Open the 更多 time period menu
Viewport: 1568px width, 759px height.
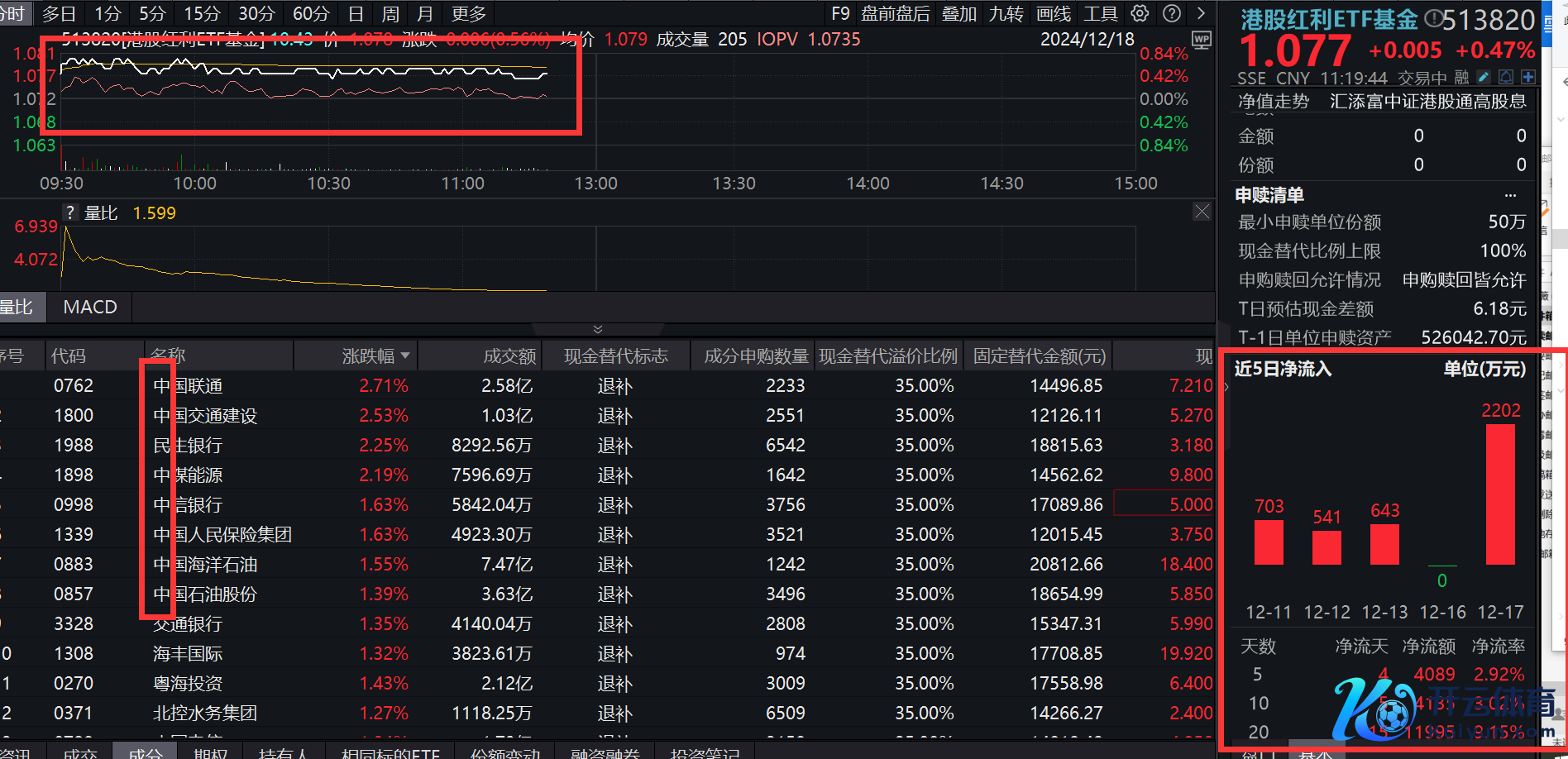[x=469, y=13]
